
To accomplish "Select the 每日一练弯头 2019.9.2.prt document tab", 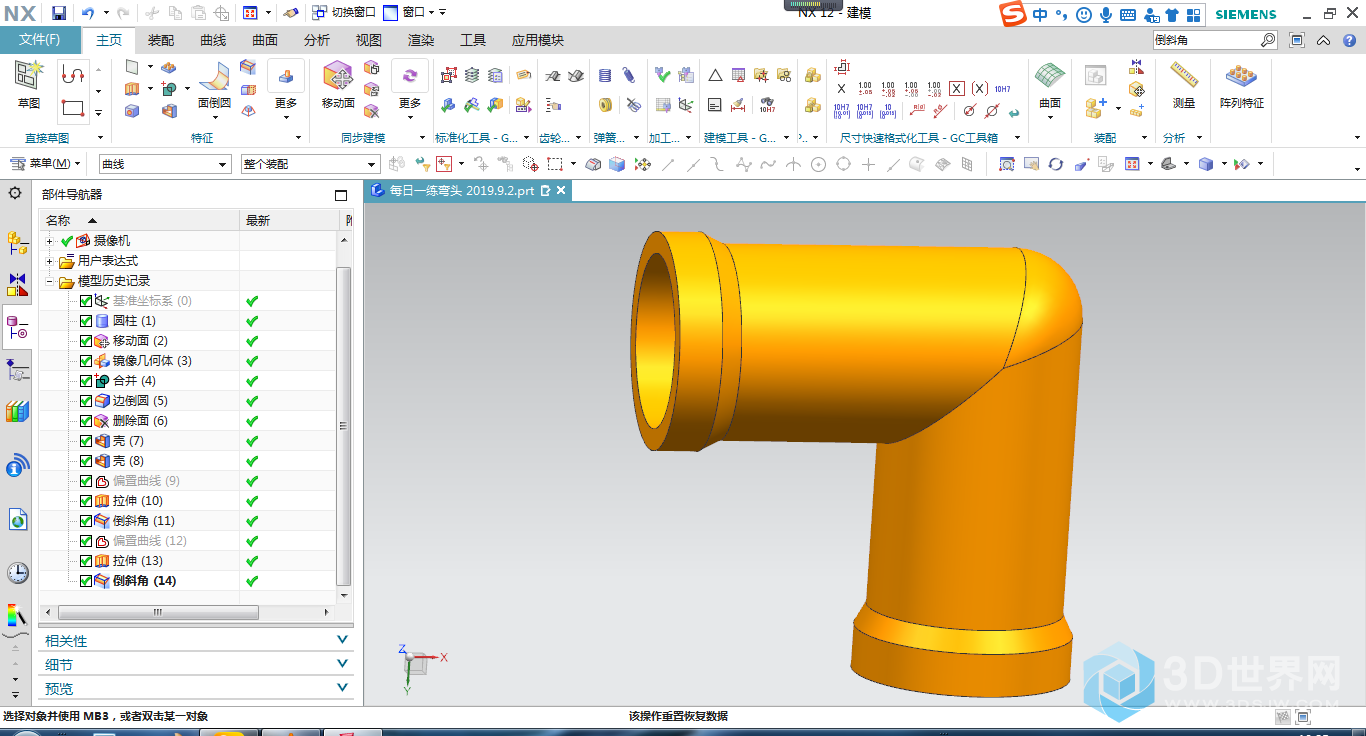I will [469, 190].
